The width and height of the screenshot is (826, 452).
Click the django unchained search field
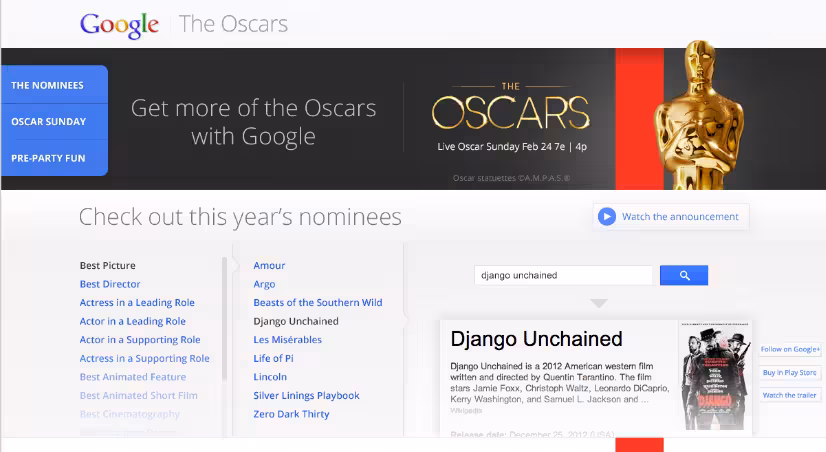tap(563, 275)
